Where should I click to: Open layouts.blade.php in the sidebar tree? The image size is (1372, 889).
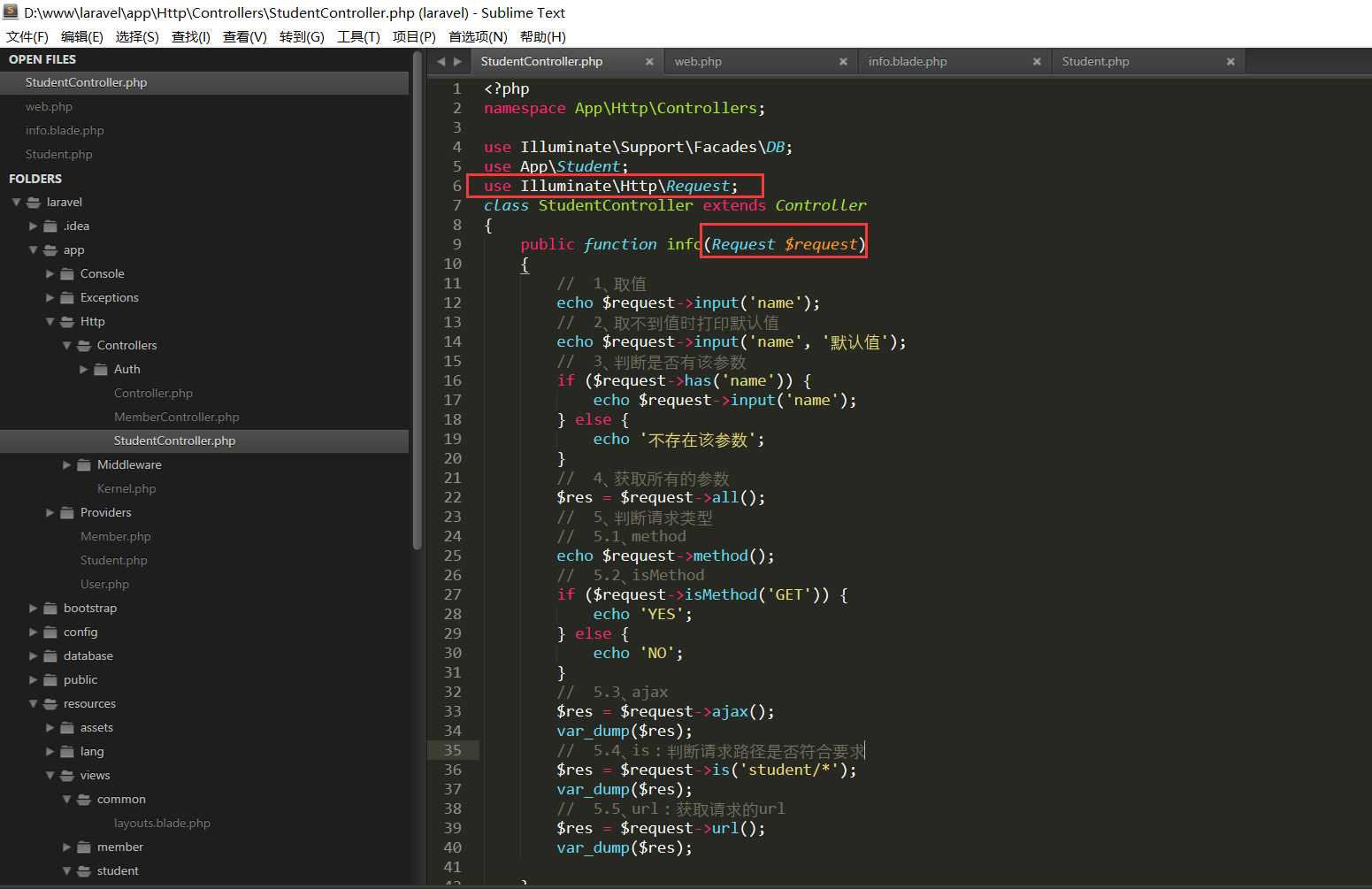click(x=162, y=823)
